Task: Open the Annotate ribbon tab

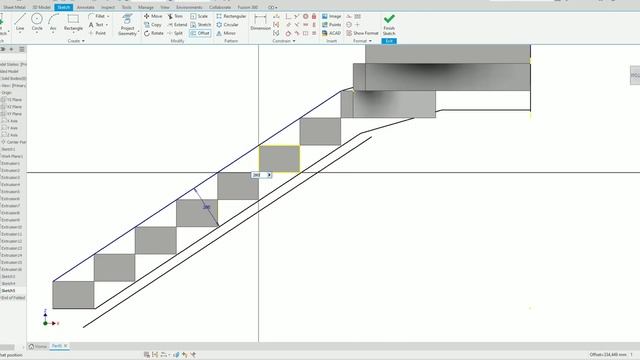Action: click(x=86, y=7)
